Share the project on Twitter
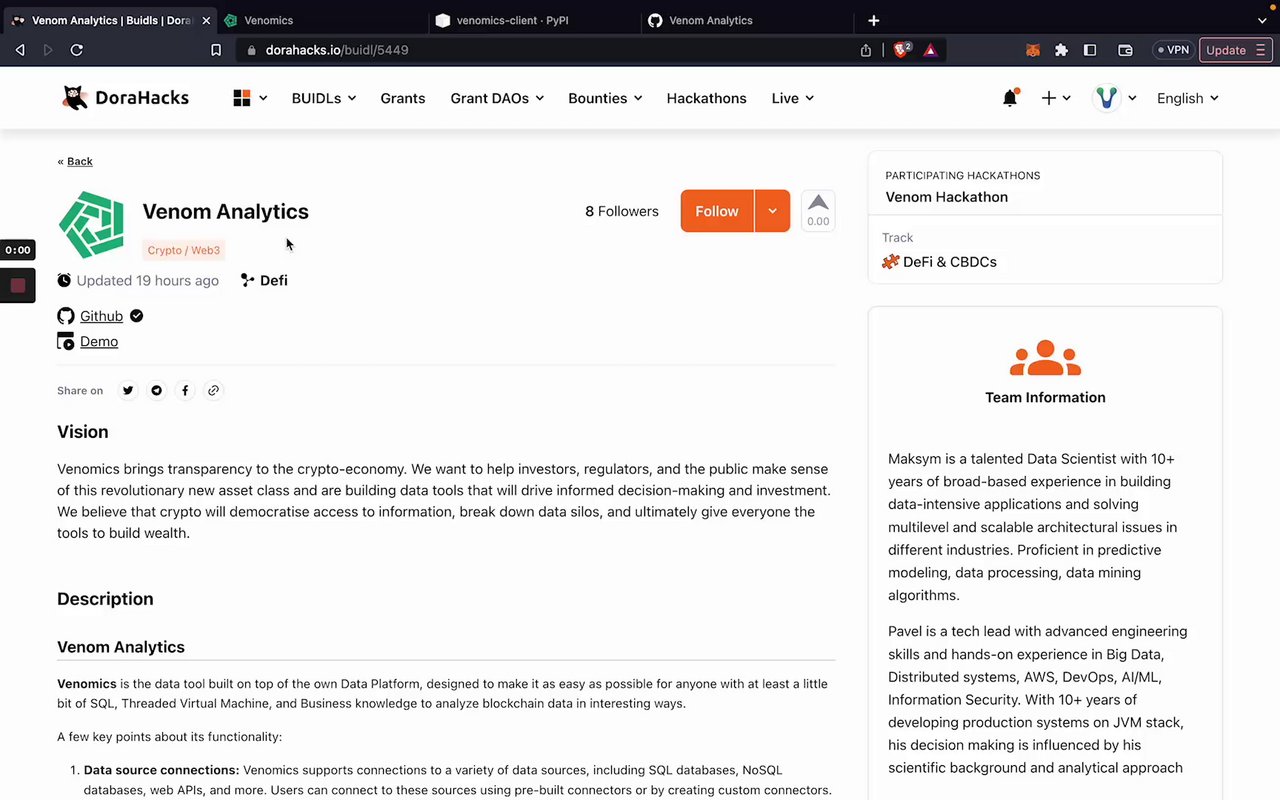Image resolution: width=1280 pixels, height=800 pixels. pos(128,390)
